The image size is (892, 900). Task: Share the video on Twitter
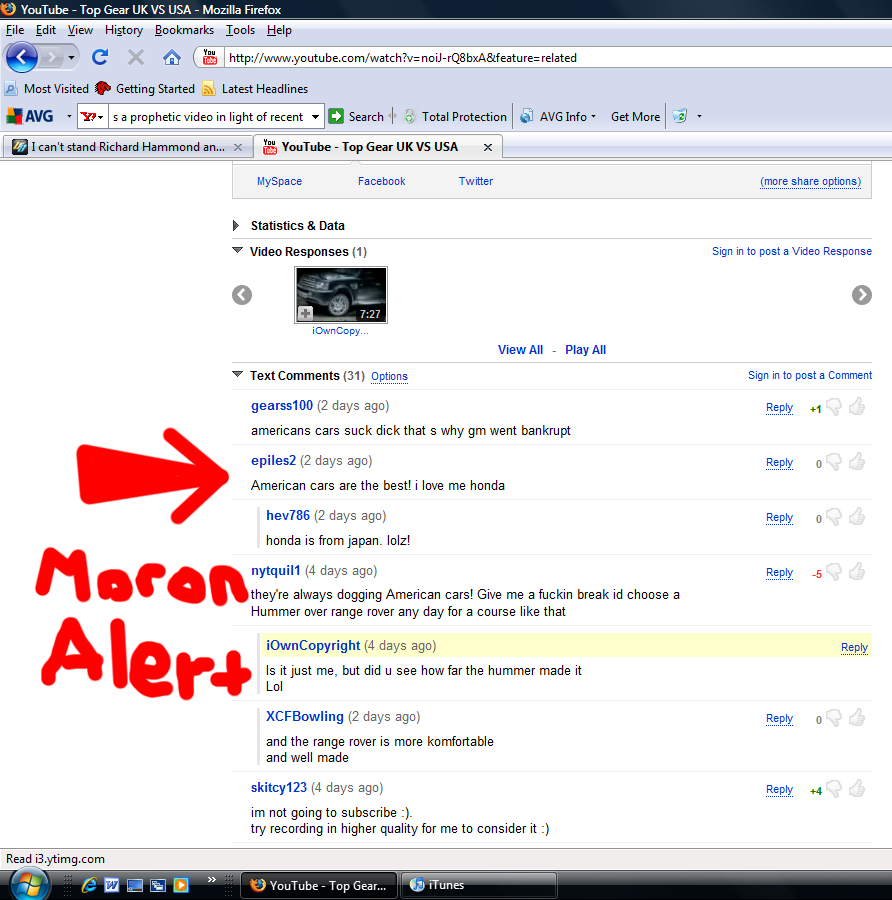(475, 181)
